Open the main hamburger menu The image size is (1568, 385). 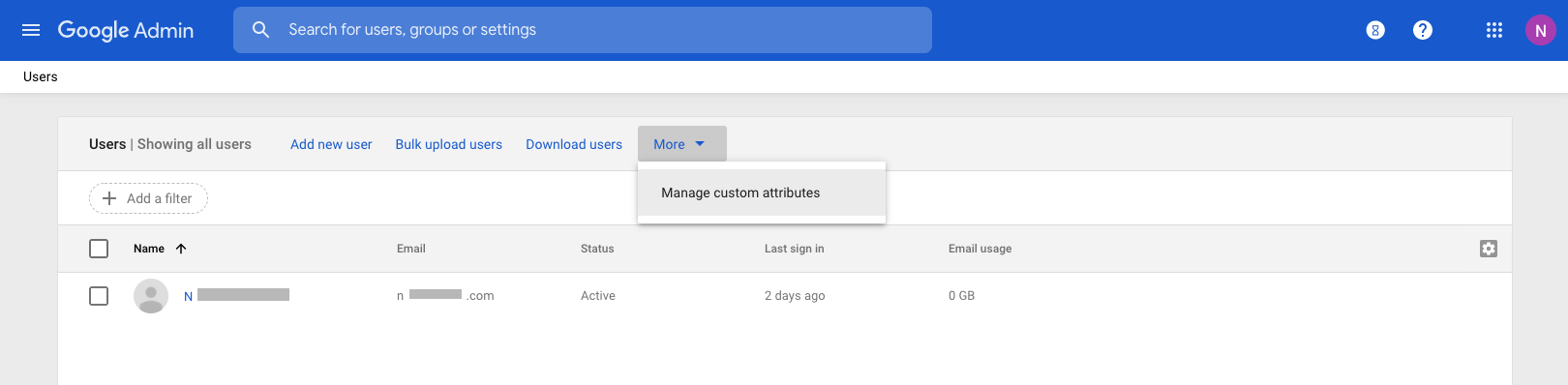coord(31,30)
